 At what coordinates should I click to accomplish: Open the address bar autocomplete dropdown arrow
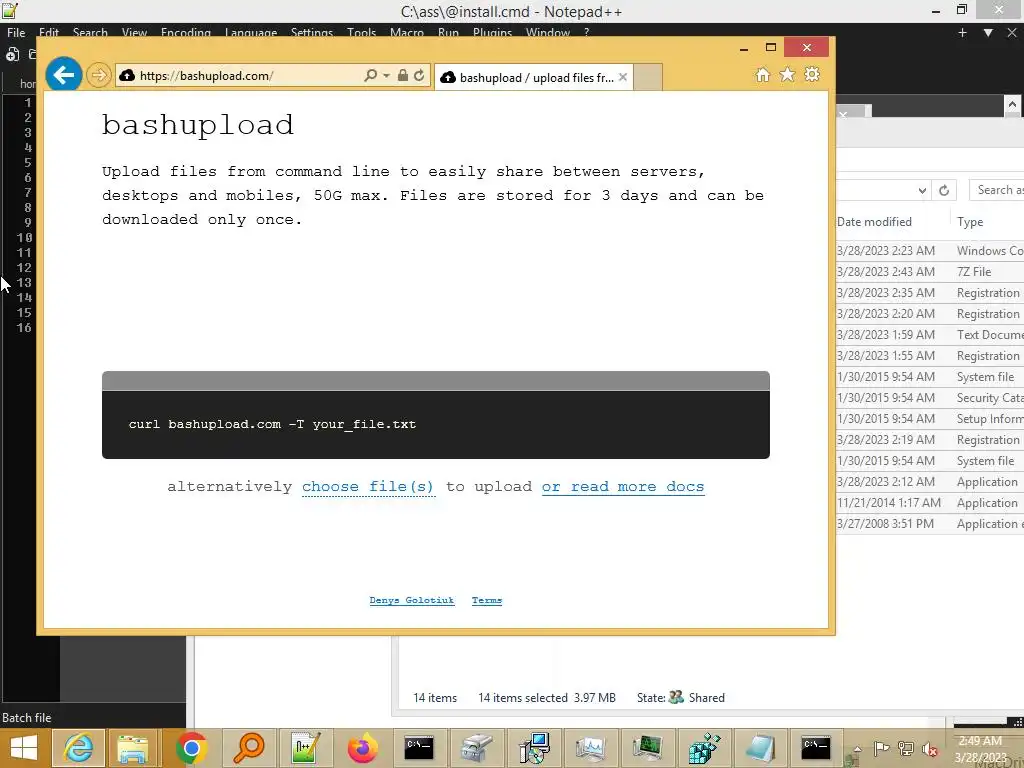(x=386, y=76)
